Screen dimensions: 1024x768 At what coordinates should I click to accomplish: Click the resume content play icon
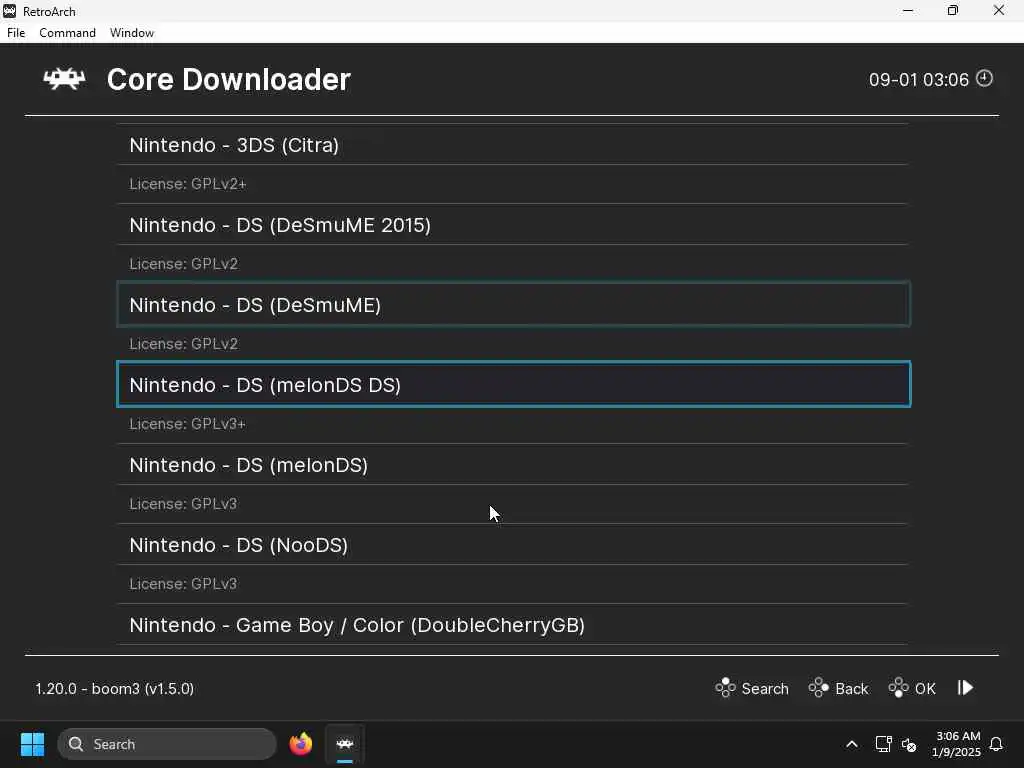click(x=965, y=688)
